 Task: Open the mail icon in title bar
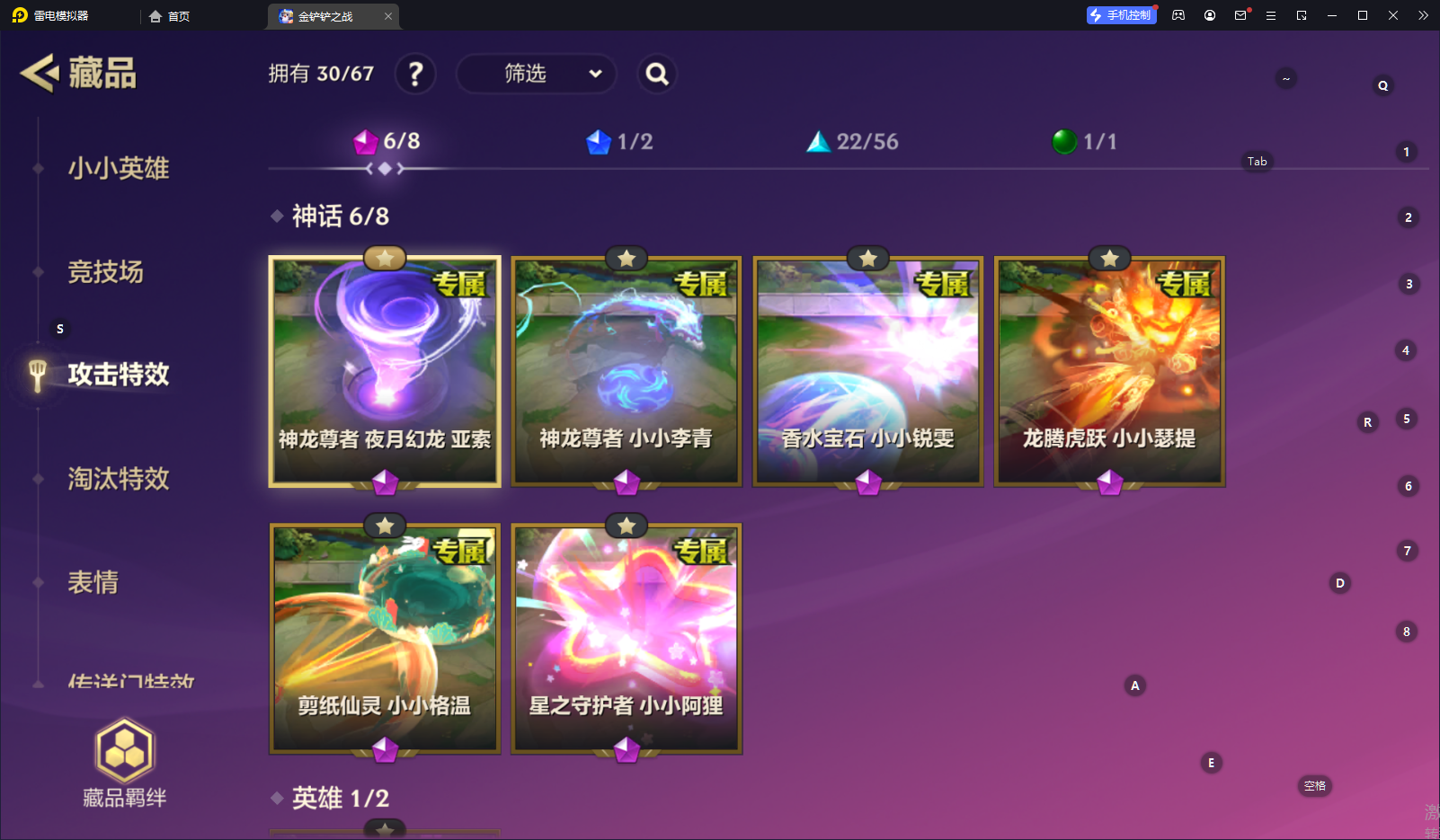click(1240, 15)
